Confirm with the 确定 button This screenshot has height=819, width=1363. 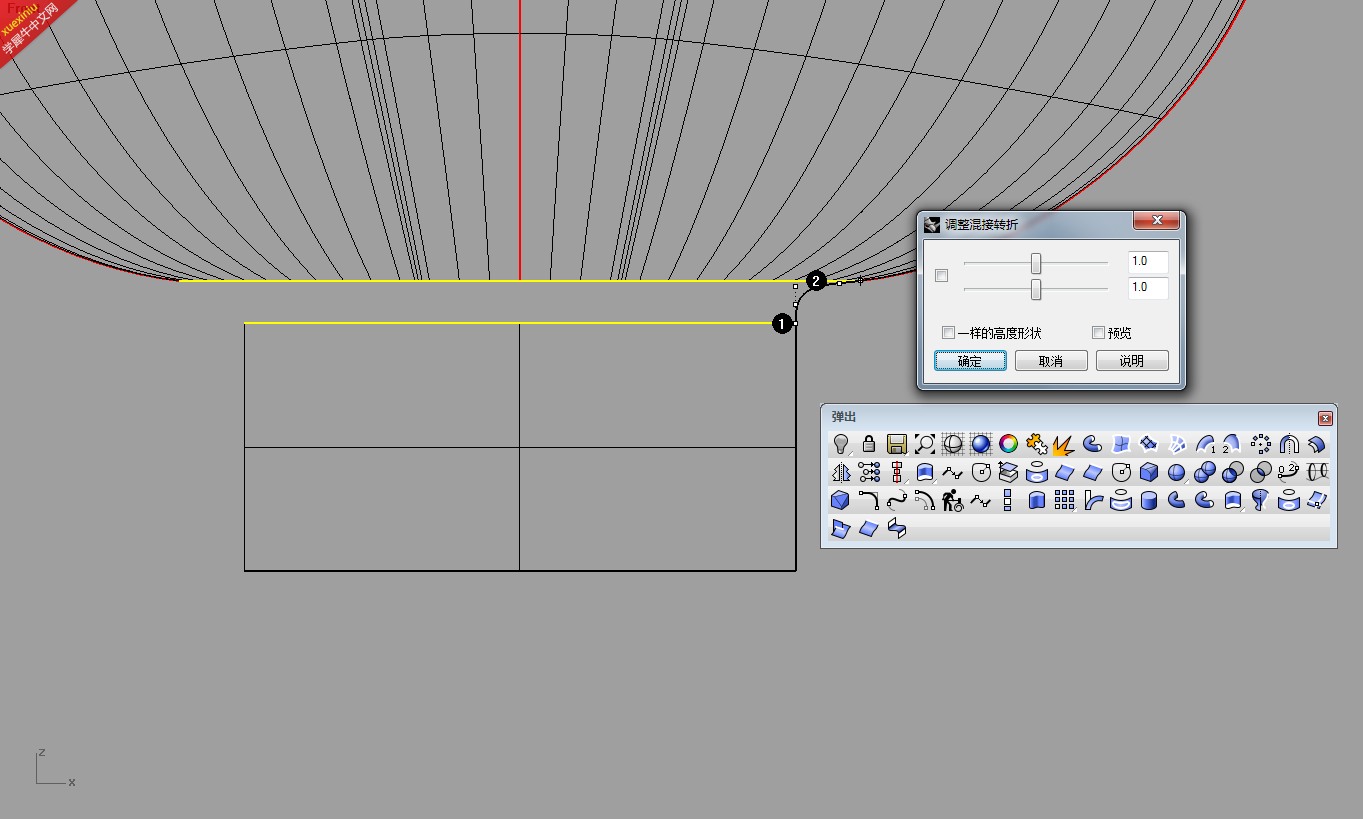pos(970,361)
